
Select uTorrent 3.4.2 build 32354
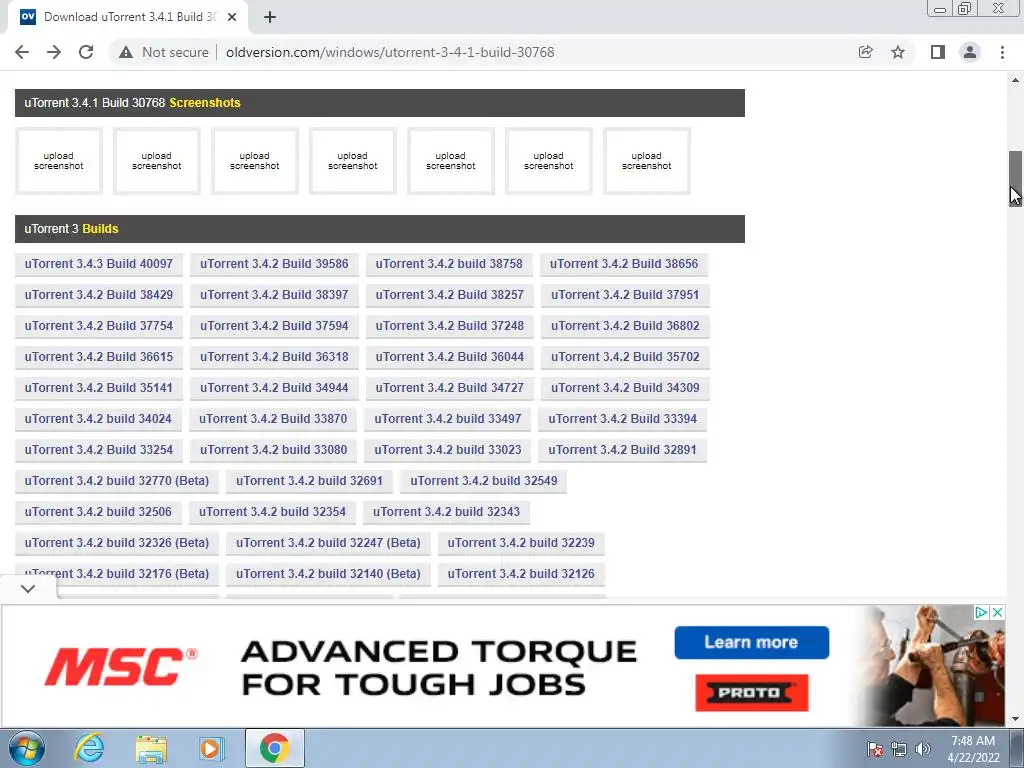[x=272, y=512]
